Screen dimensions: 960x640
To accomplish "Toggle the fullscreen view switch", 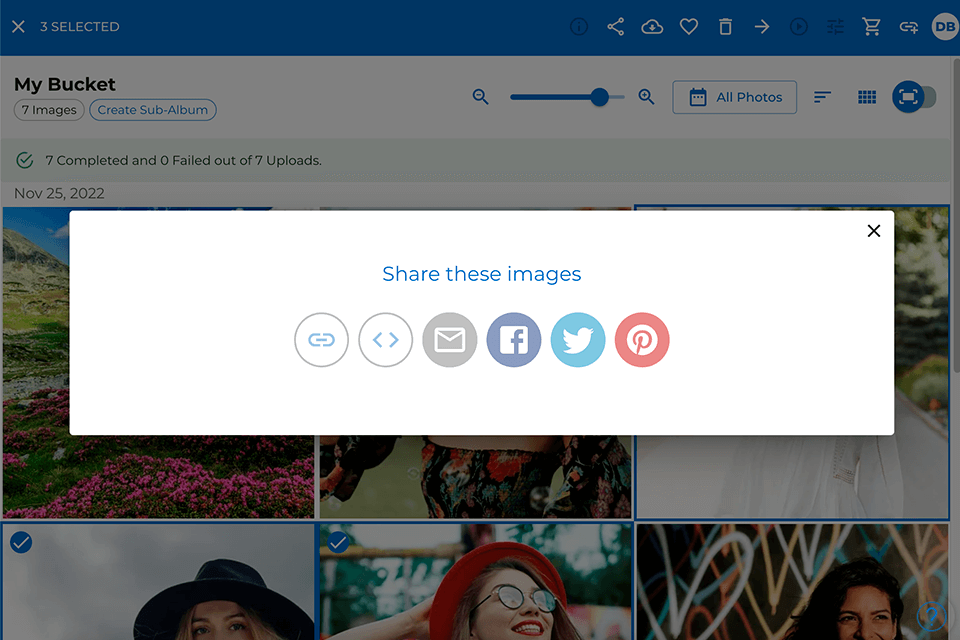I will point(914,97).
